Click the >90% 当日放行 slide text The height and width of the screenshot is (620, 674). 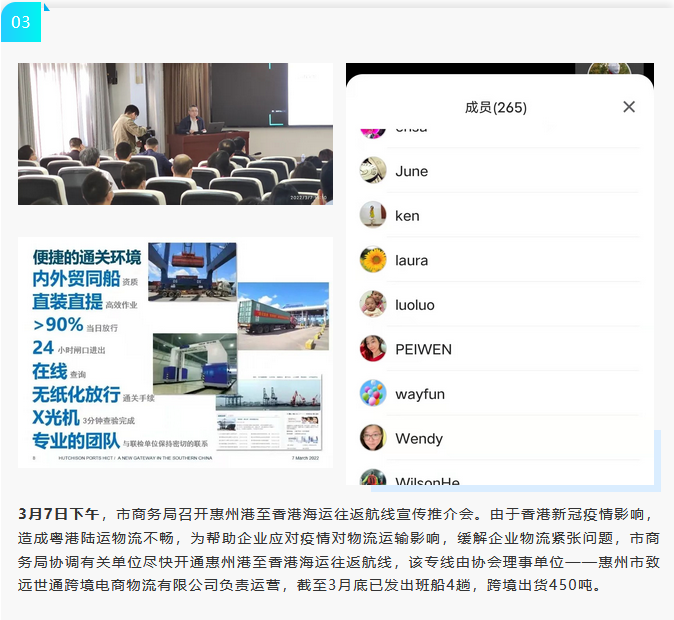[75, 325]
